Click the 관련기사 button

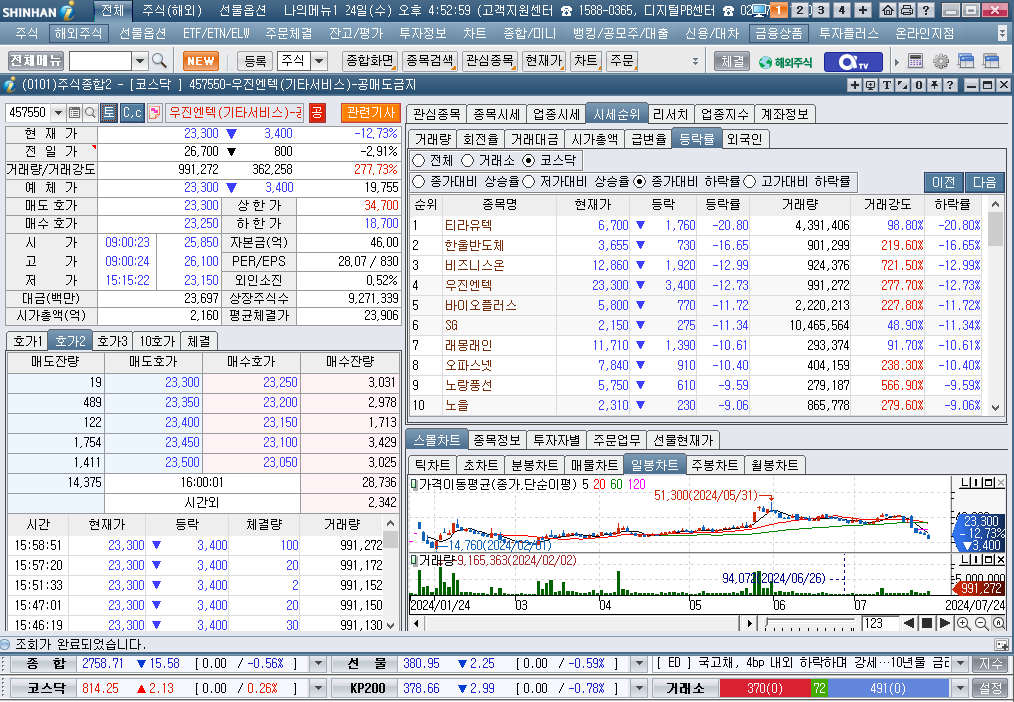[371, 112]
